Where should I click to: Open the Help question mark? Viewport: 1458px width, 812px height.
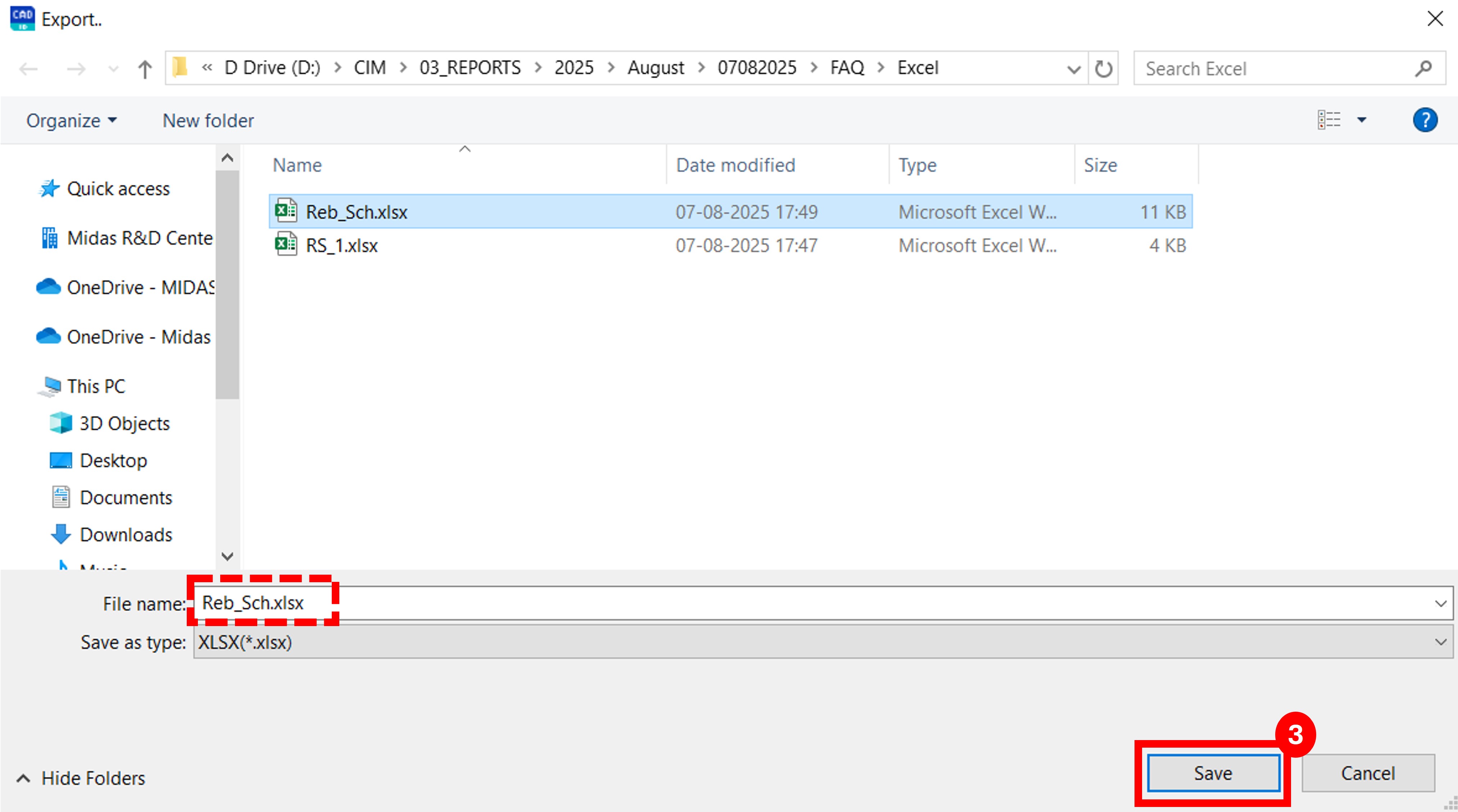point(1425,120)
